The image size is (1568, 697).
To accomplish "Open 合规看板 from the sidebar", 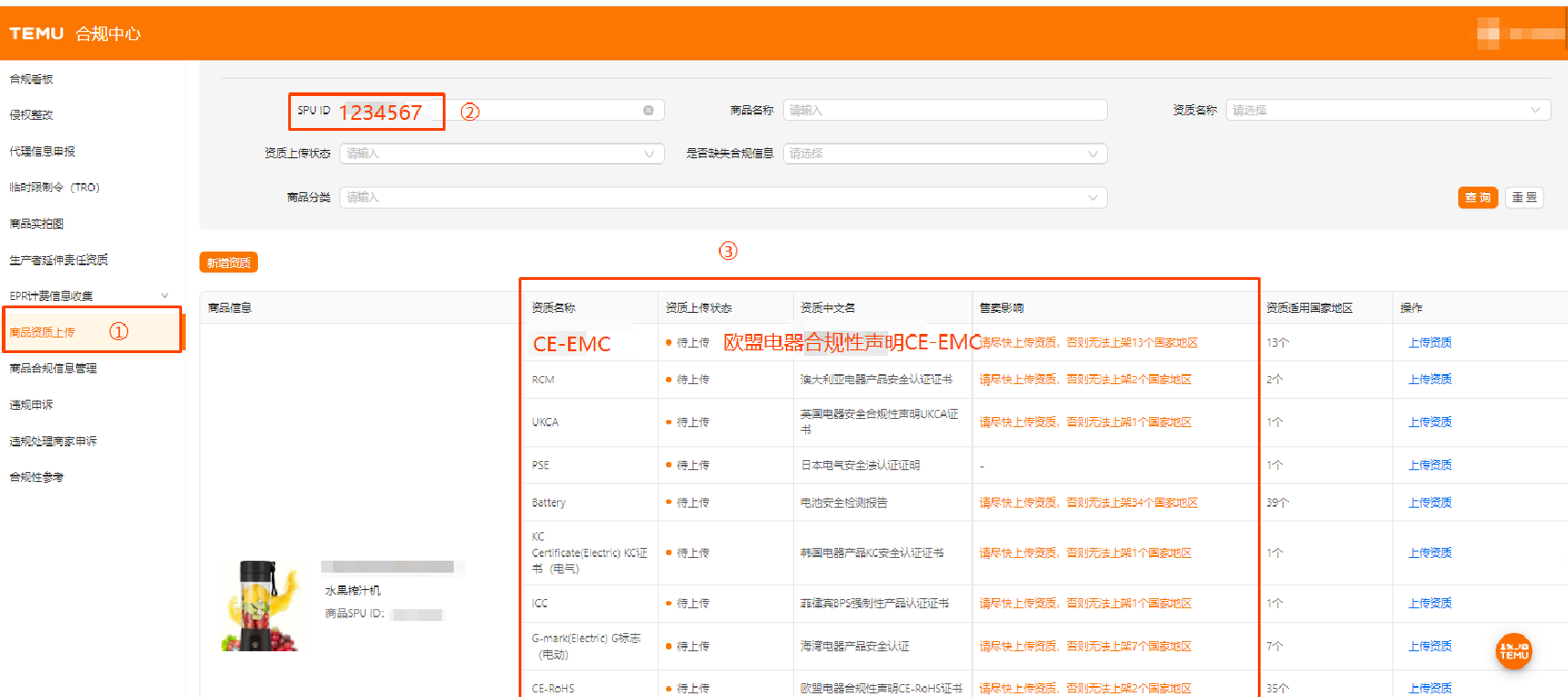I will tap(32, 80).
